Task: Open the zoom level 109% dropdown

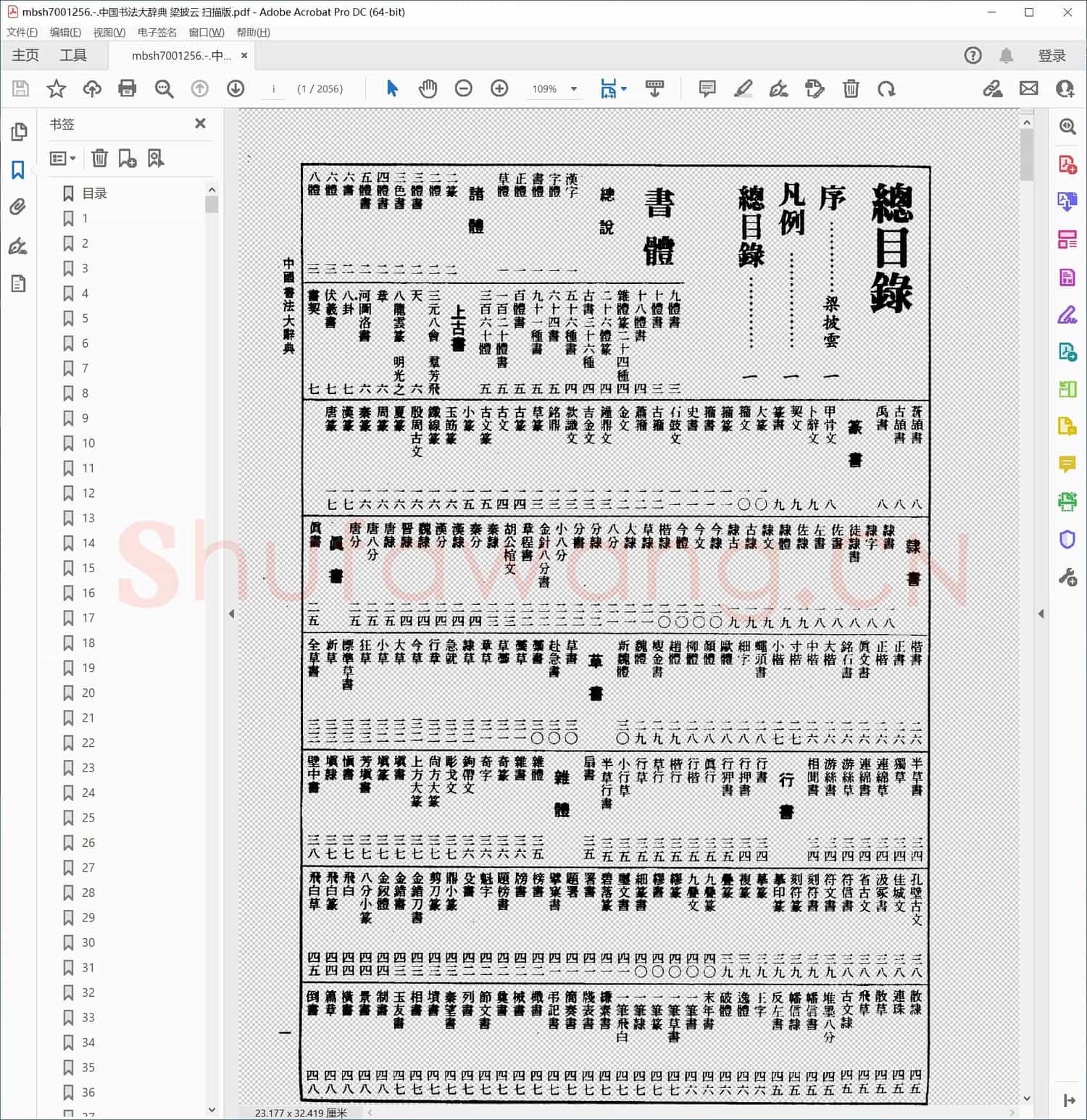Action: click(574, 89)
